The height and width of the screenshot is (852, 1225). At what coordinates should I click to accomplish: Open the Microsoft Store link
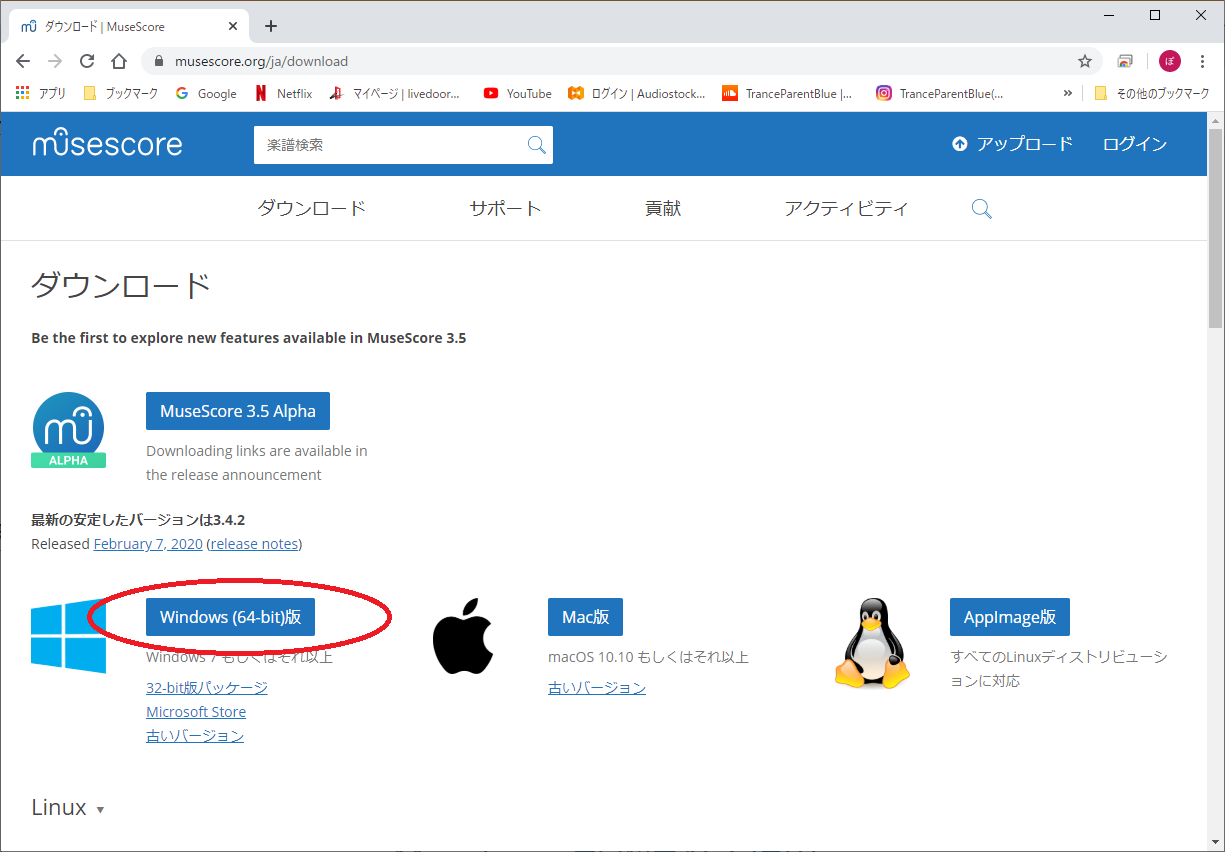click(x=196, y=712)
